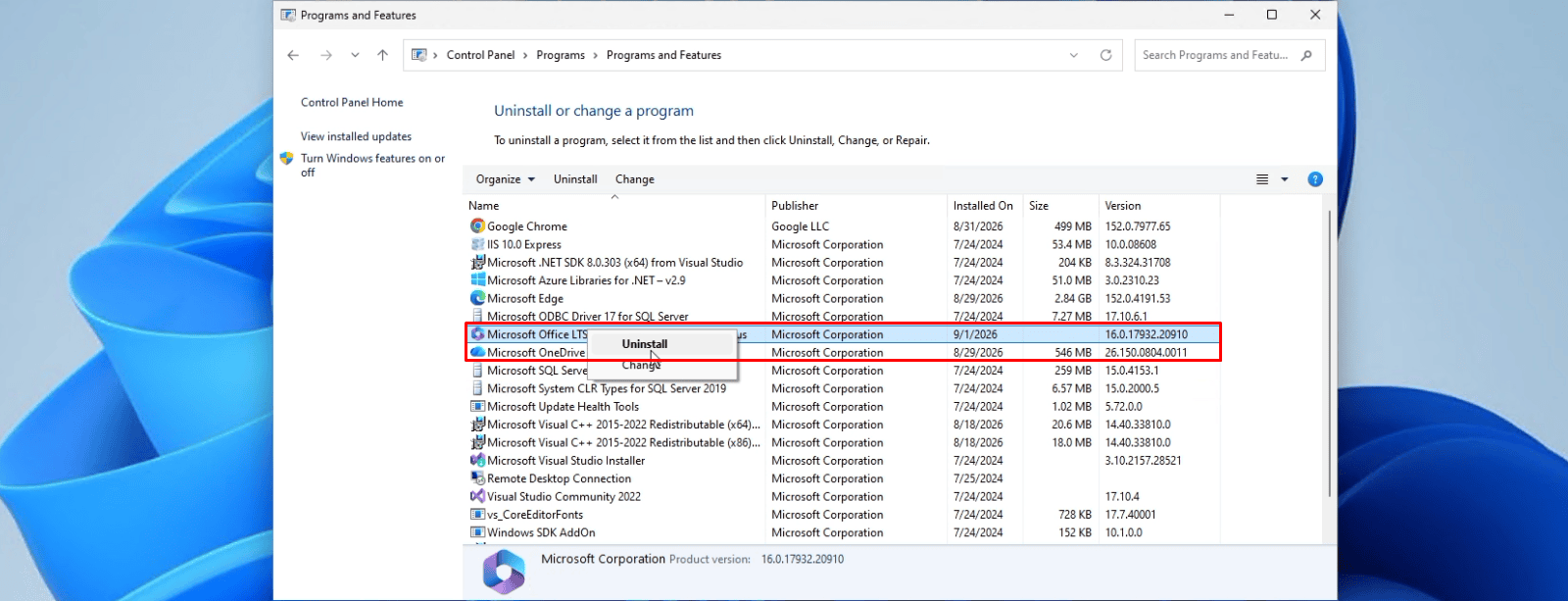Click the vs_CoreEditorFonts row icon

pos(477,515)
